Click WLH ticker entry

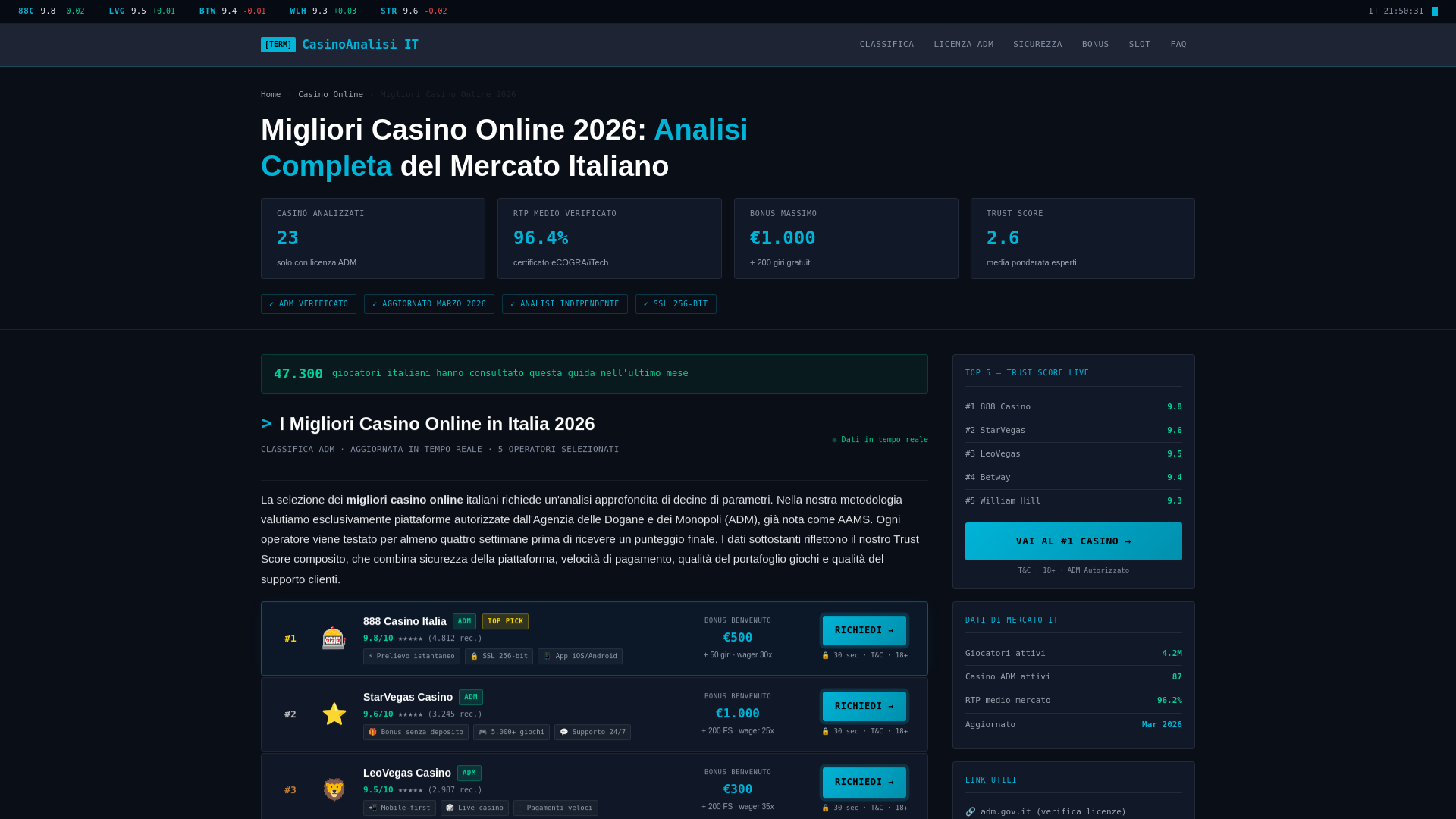coord(323,11)
